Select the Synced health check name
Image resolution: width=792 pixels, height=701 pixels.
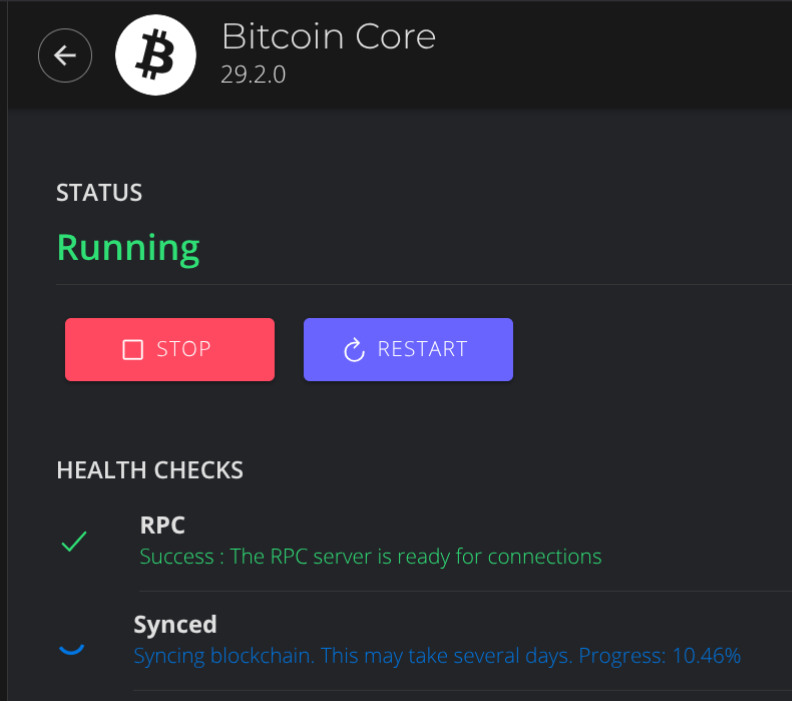(x=175, y=625)
